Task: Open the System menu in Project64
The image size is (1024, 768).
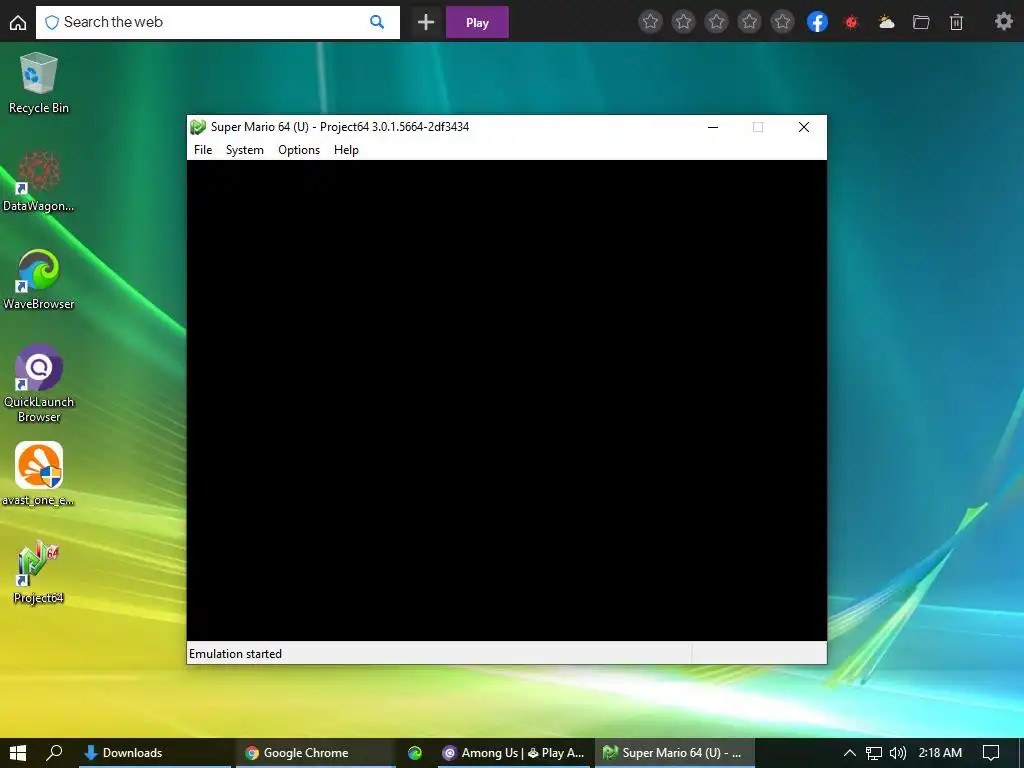Action: [244, 150]
